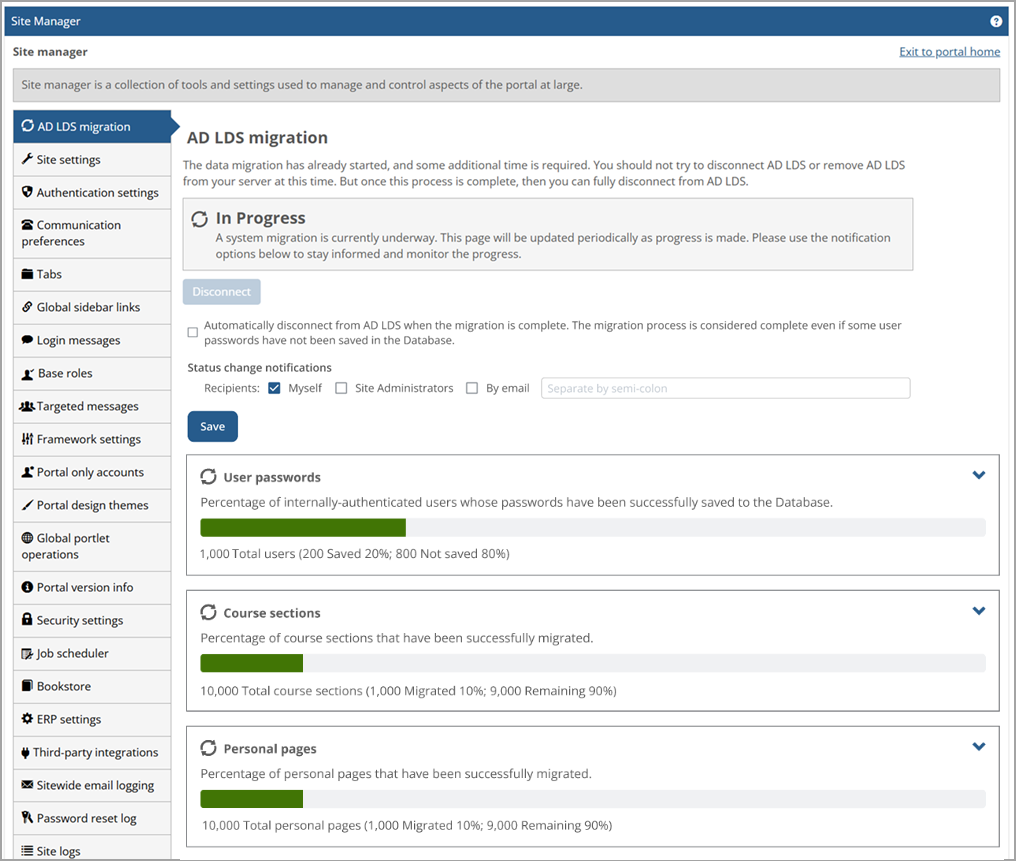This screenshot has height=861, width=1016.
Task: Click the Save button
Action: point(213,426)
